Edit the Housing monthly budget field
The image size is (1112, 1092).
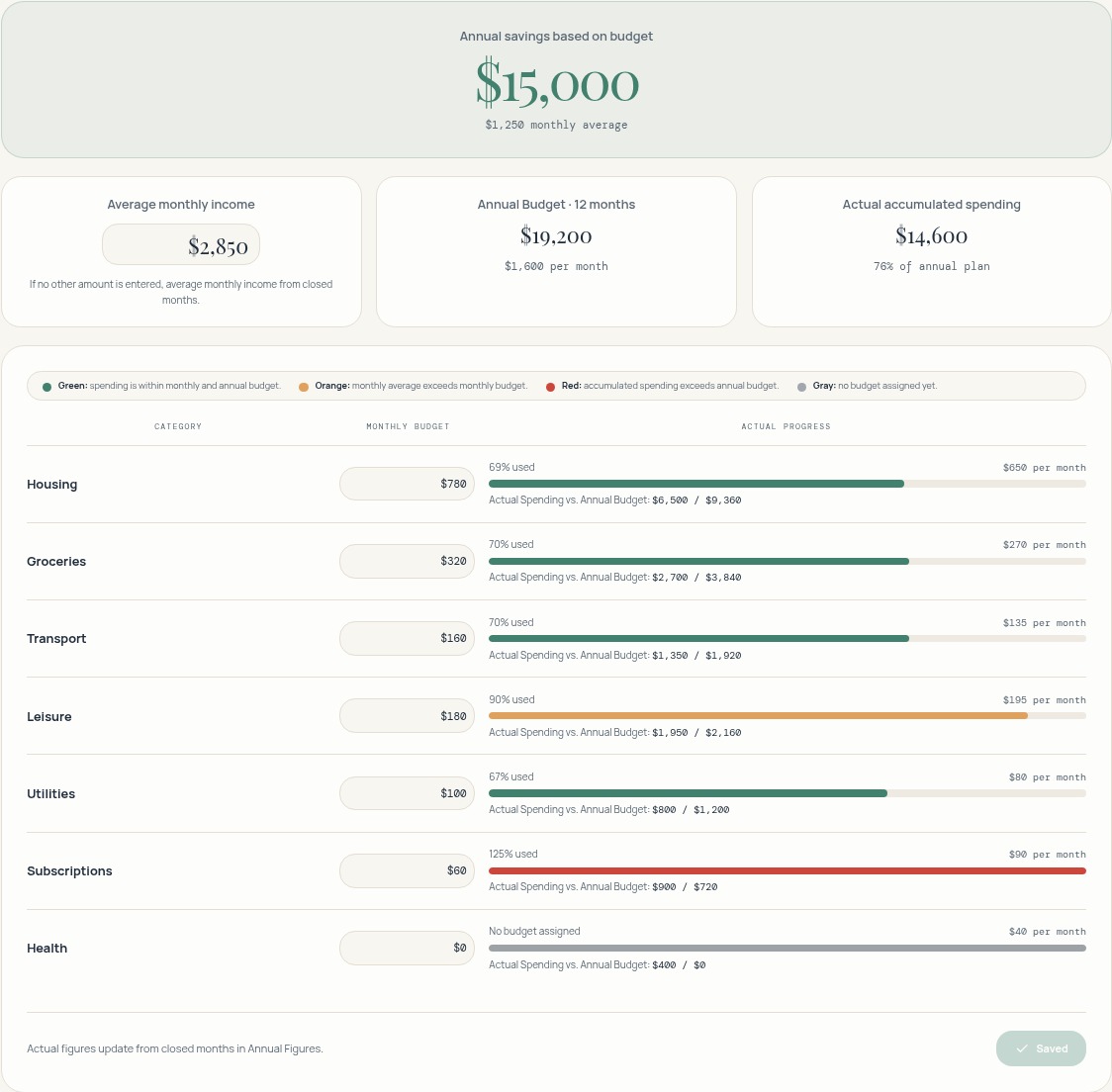[x=407, y=484]
